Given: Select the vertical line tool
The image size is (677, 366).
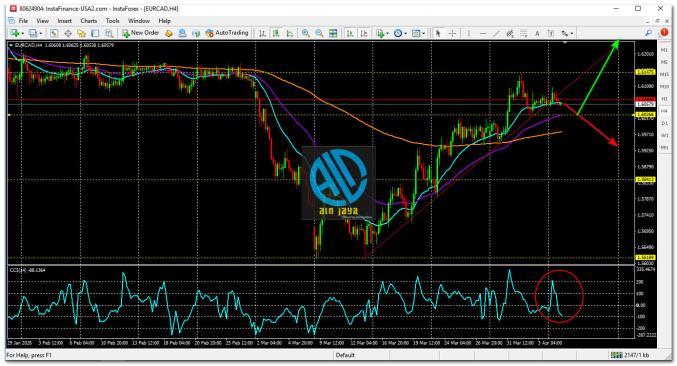Looking at the screenshot, I should [469, 33].
